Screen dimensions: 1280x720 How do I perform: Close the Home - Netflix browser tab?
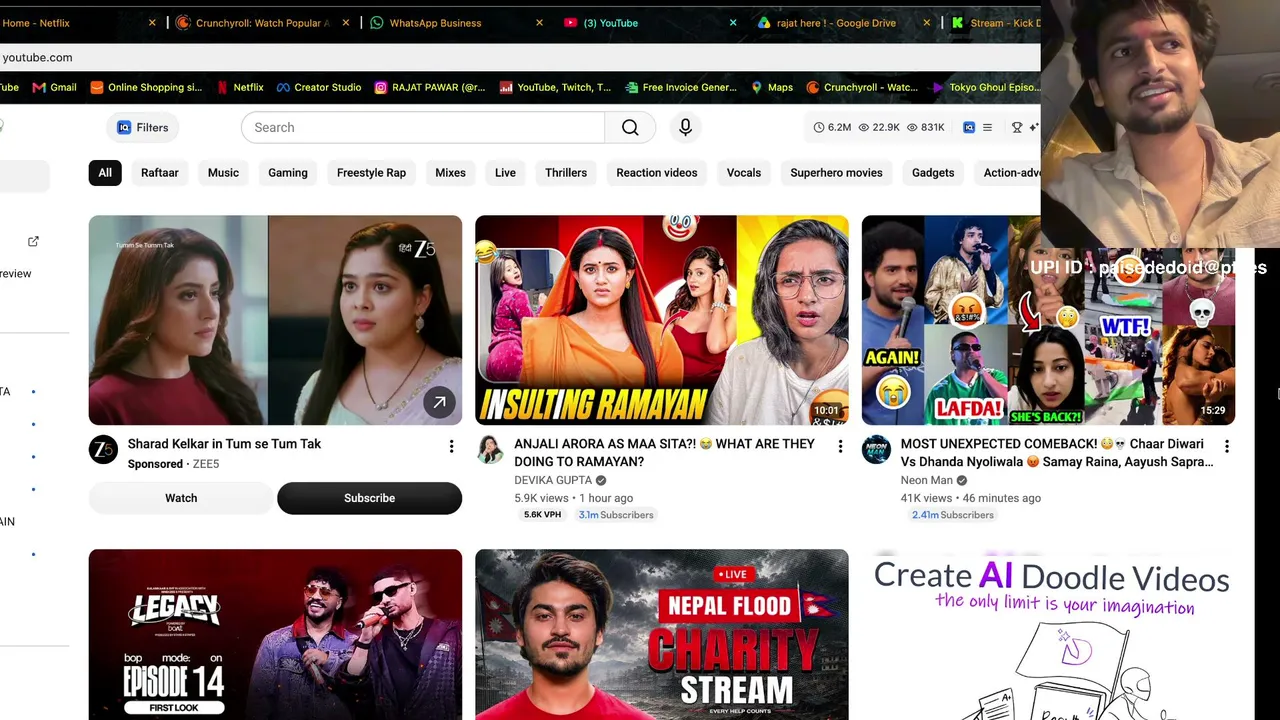tap(152, 23)
